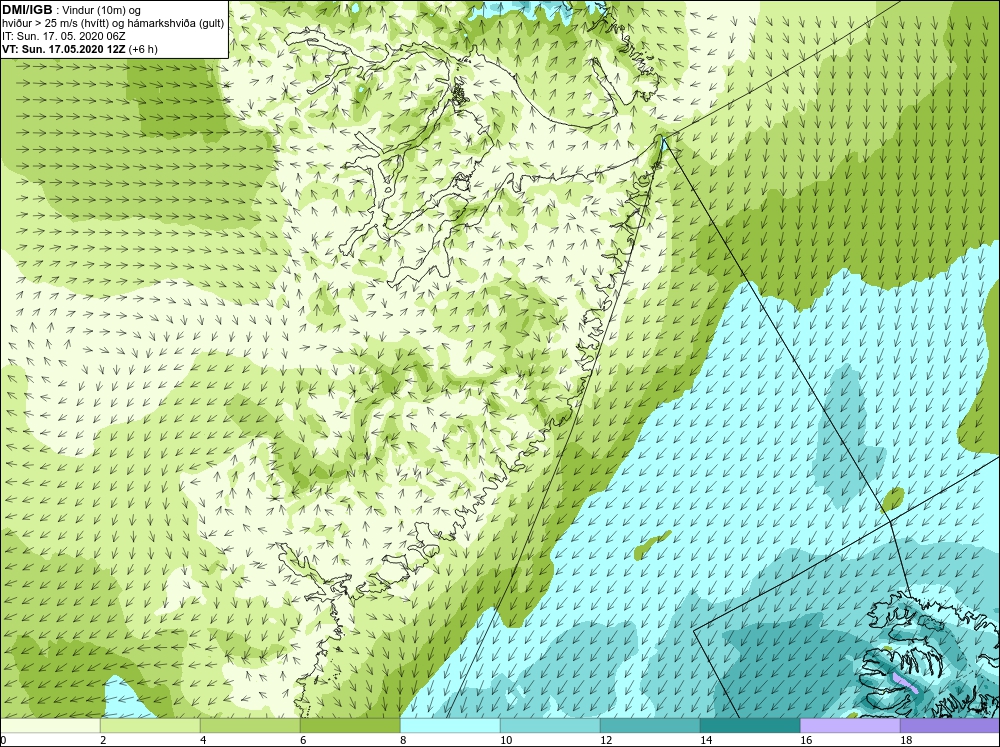Click the 10–12 m/s cyan legend swatch
Viewport: 1000px width, 747px height.
coord(550,725)
